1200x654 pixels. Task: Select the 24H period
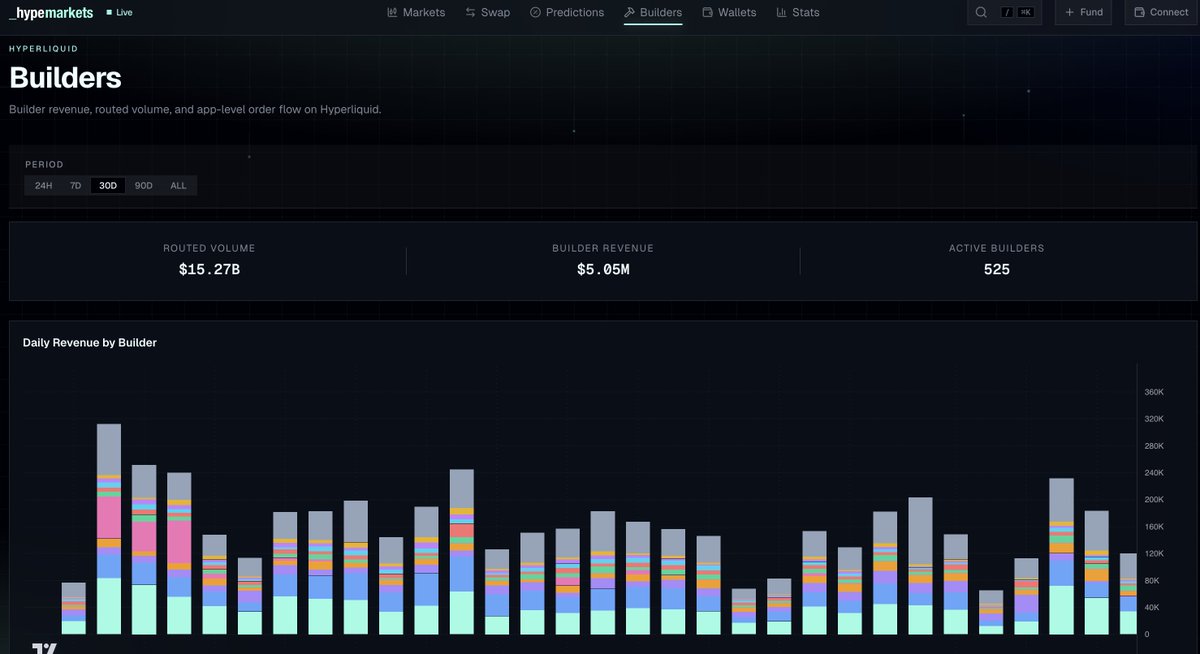43,185
